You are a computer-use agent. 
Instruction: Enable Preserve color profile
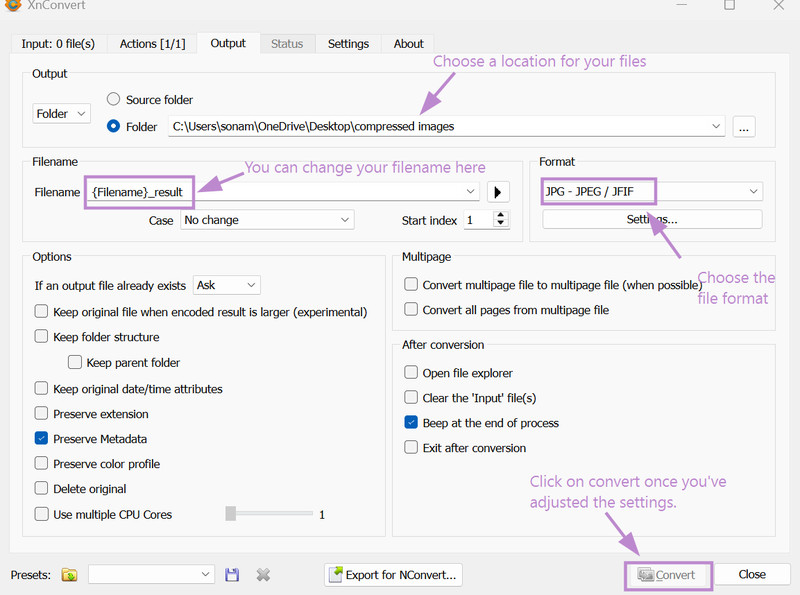41,463
